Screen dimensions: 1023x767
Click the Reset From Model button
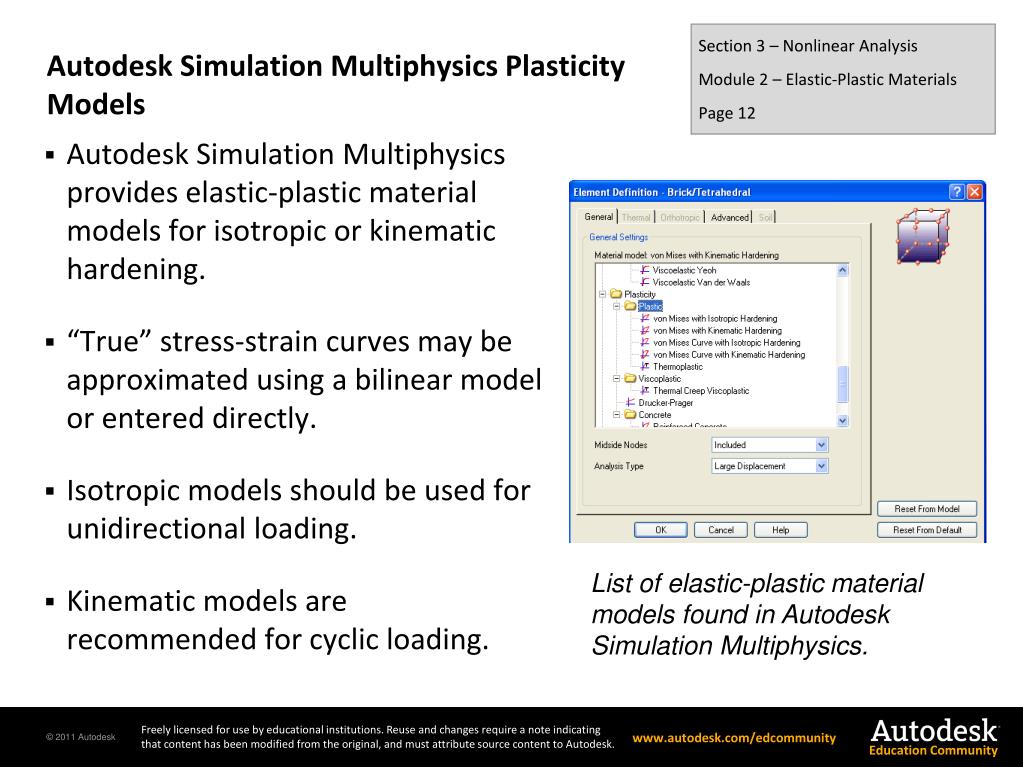pyautogui.click(x=927, y=509)
